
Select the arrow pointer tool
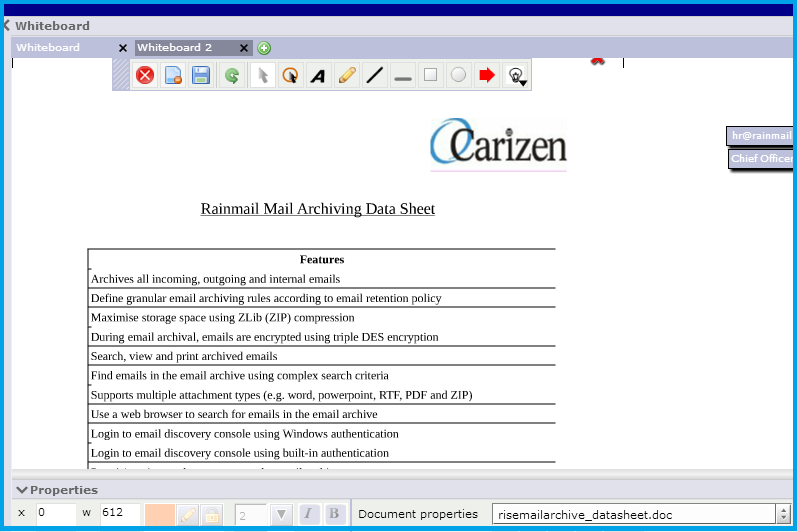262,75
